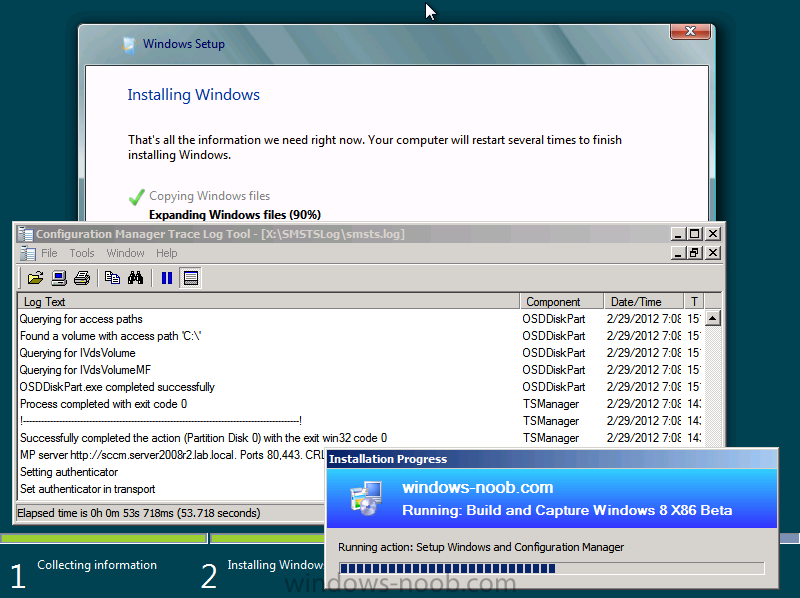Toggle the show details pane toolbar icon

click(191, 278)
